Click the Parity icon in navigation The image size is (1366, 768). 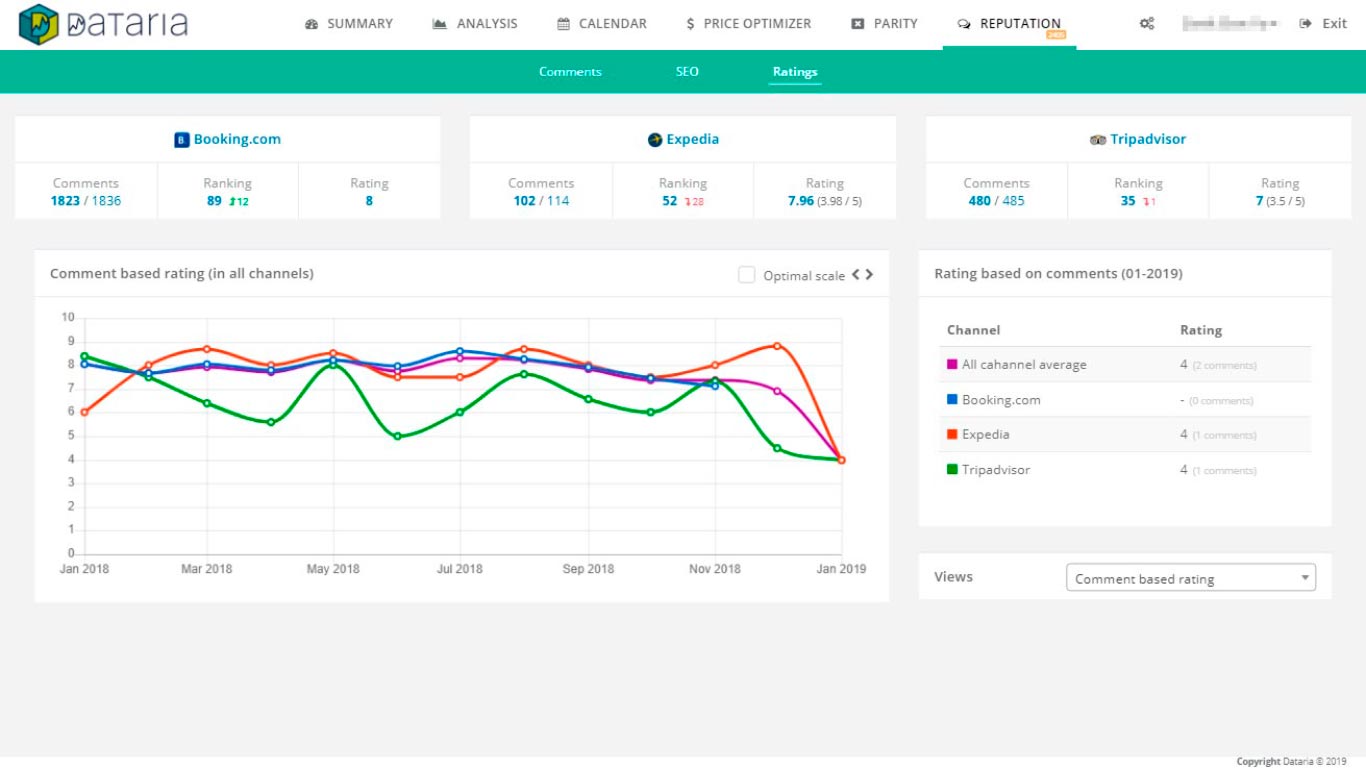[x=857, y=24]
